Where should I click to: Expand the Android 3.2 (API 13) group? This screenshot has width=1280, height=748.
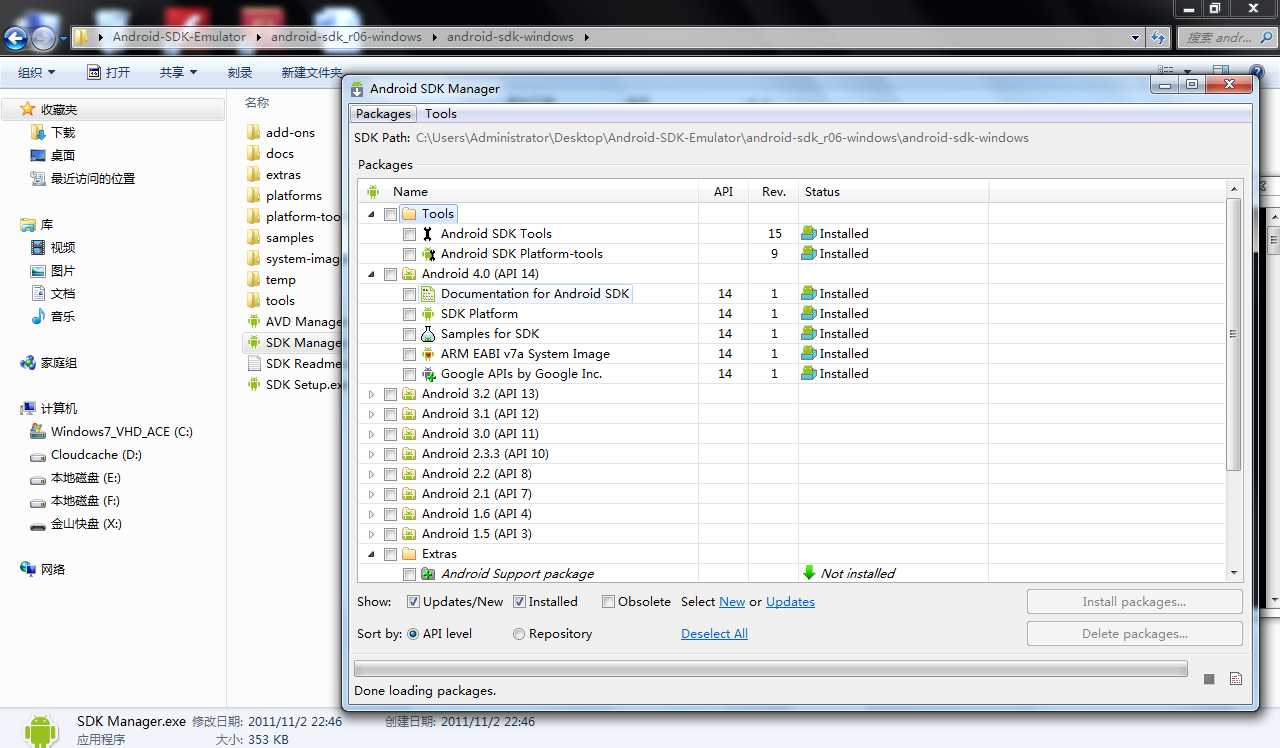(x=372, y=394)
